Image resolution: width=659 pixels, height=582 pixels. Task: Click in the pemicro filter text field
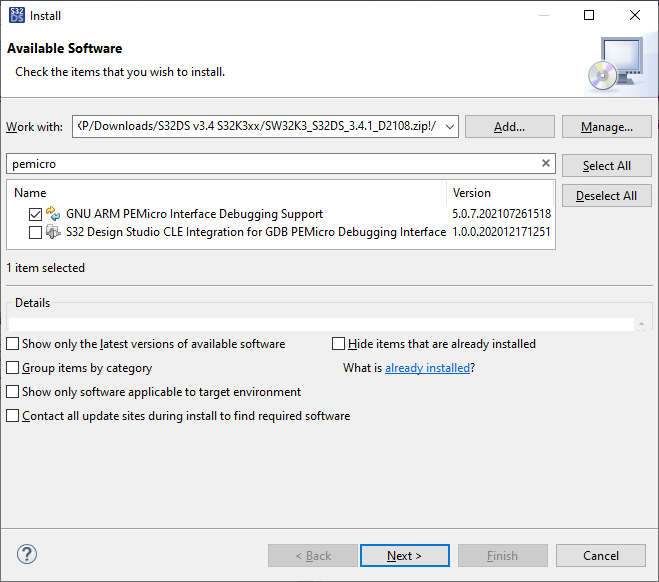point(270,163)
